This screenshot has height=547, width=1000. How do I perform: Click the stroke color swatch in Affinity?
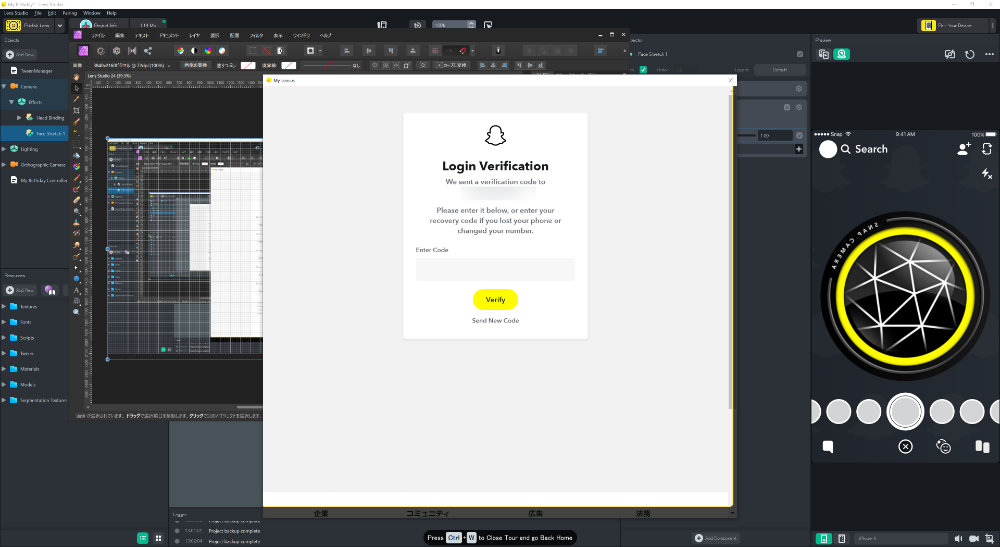(289, 65)
